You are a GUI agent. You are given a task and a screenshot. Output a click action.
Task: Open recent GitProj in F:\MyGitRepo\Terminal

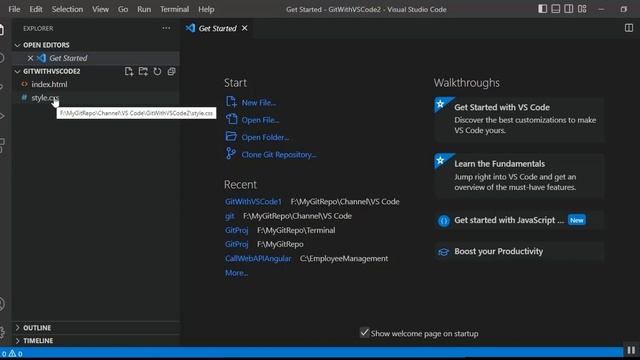tap(236, 230)
